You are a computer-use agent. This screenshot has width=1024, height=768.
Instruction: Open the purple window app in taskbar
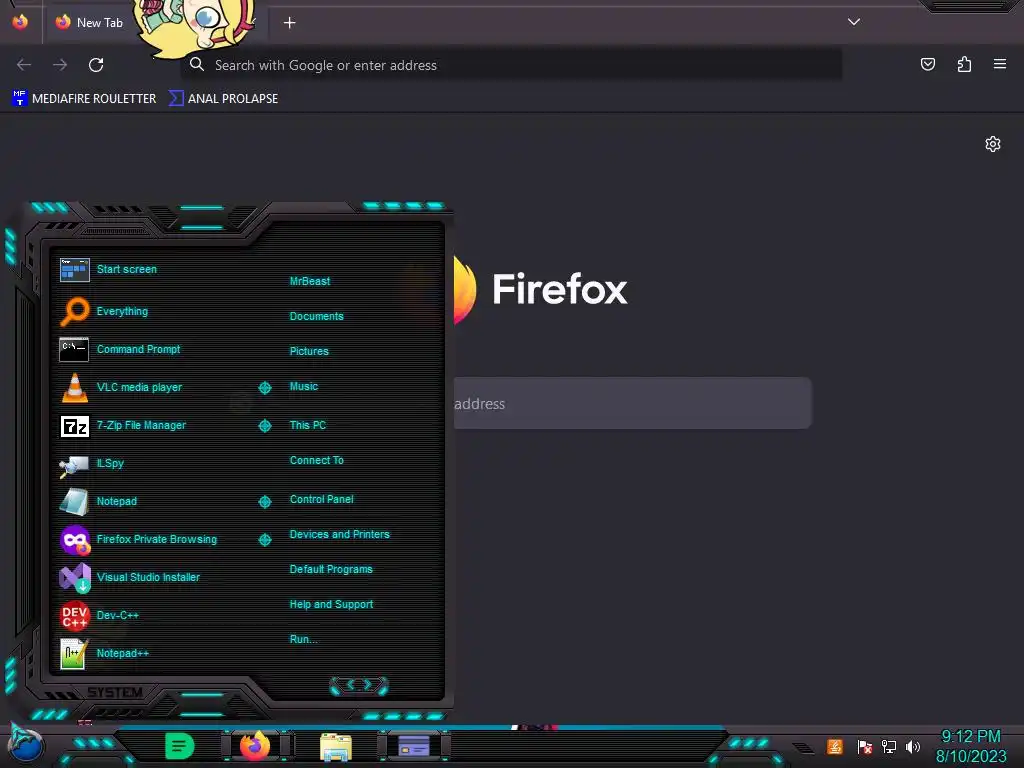tap(414, 746)
